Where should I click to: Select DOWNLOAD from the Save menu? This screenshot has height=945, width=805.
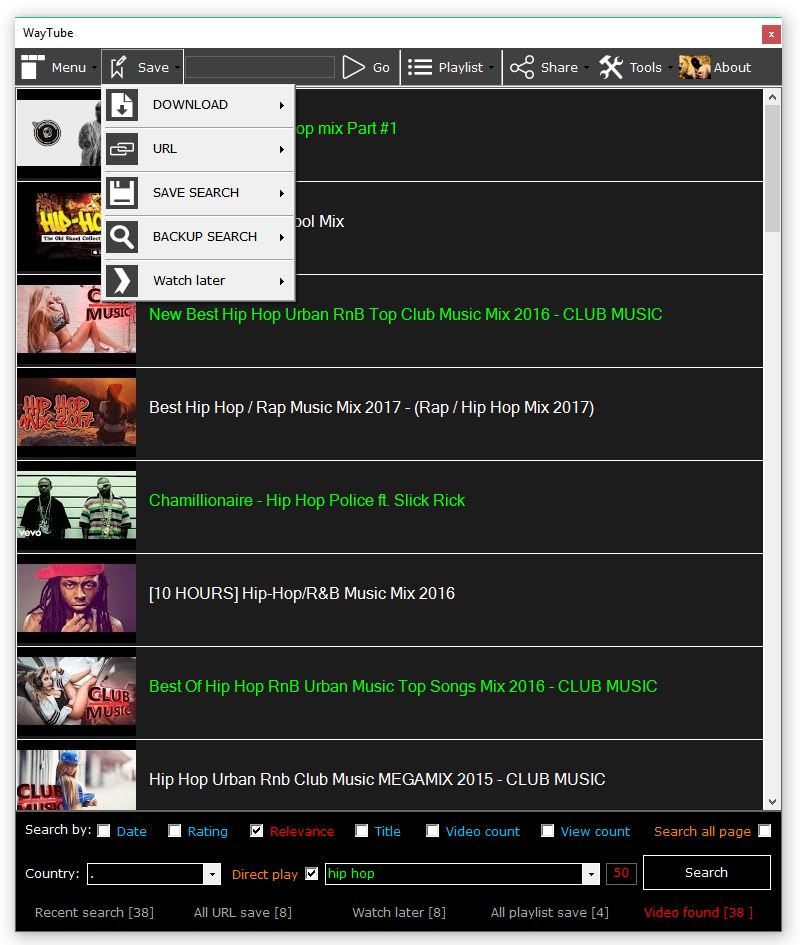coord(199,105)
